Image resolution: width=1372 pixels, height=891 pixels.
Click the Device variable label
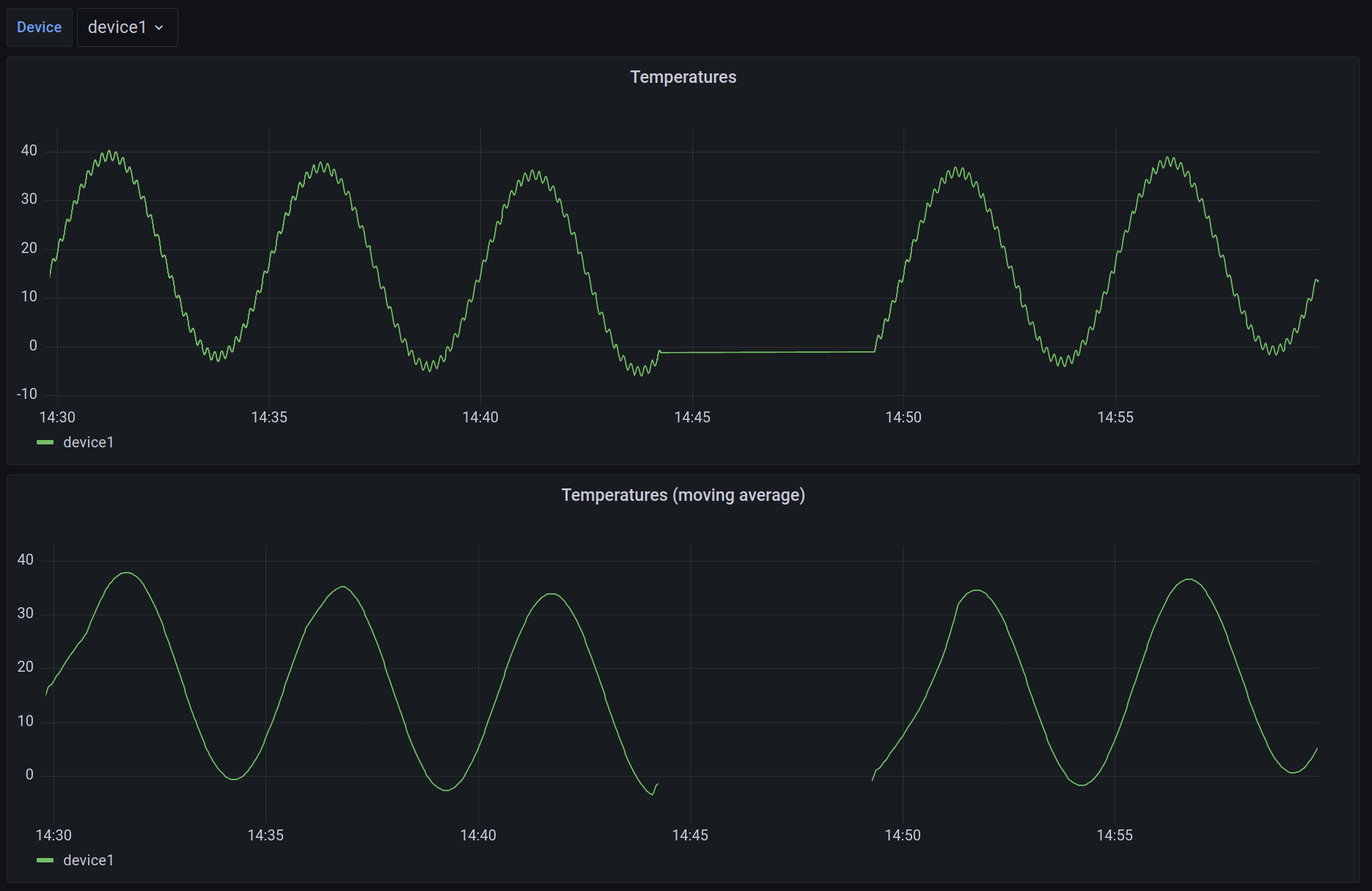(x=40, y=27)
